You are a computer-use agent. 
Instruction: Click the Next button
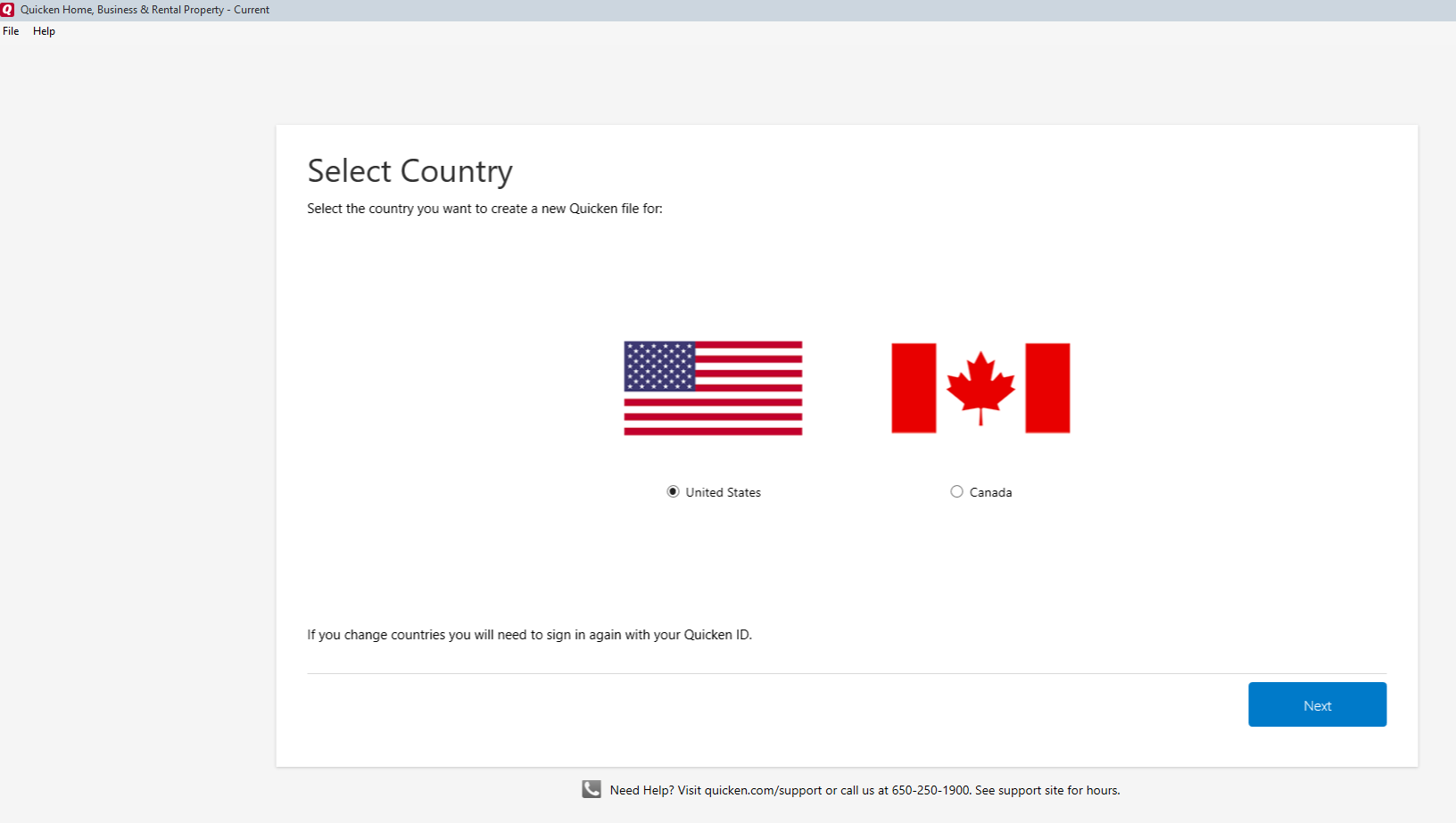(x=1317, y=704)
